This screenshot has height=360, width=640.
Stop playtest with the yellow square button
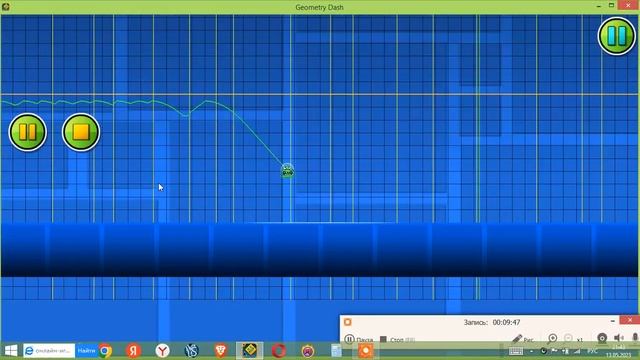[81, 132]
